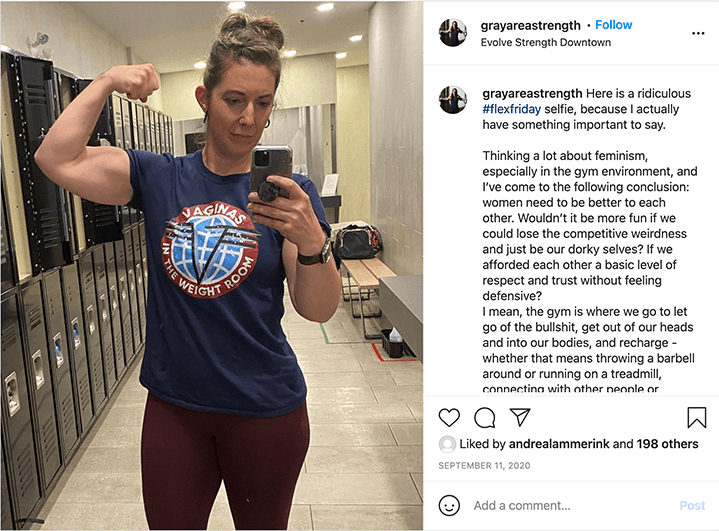The width and height of the screenshot is (719, 531).
Task: Follow the grayareastrength account
Action: pyautogui.click(x=614, y=25)
